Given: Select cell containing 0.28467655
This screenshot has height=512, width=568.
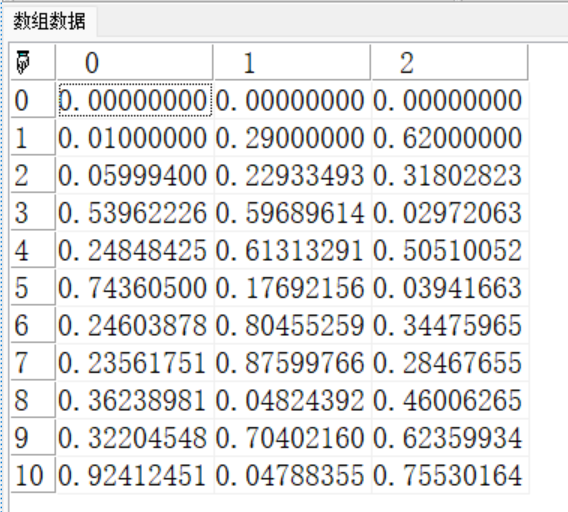Looking at the screenshot, I should point(450,363).
